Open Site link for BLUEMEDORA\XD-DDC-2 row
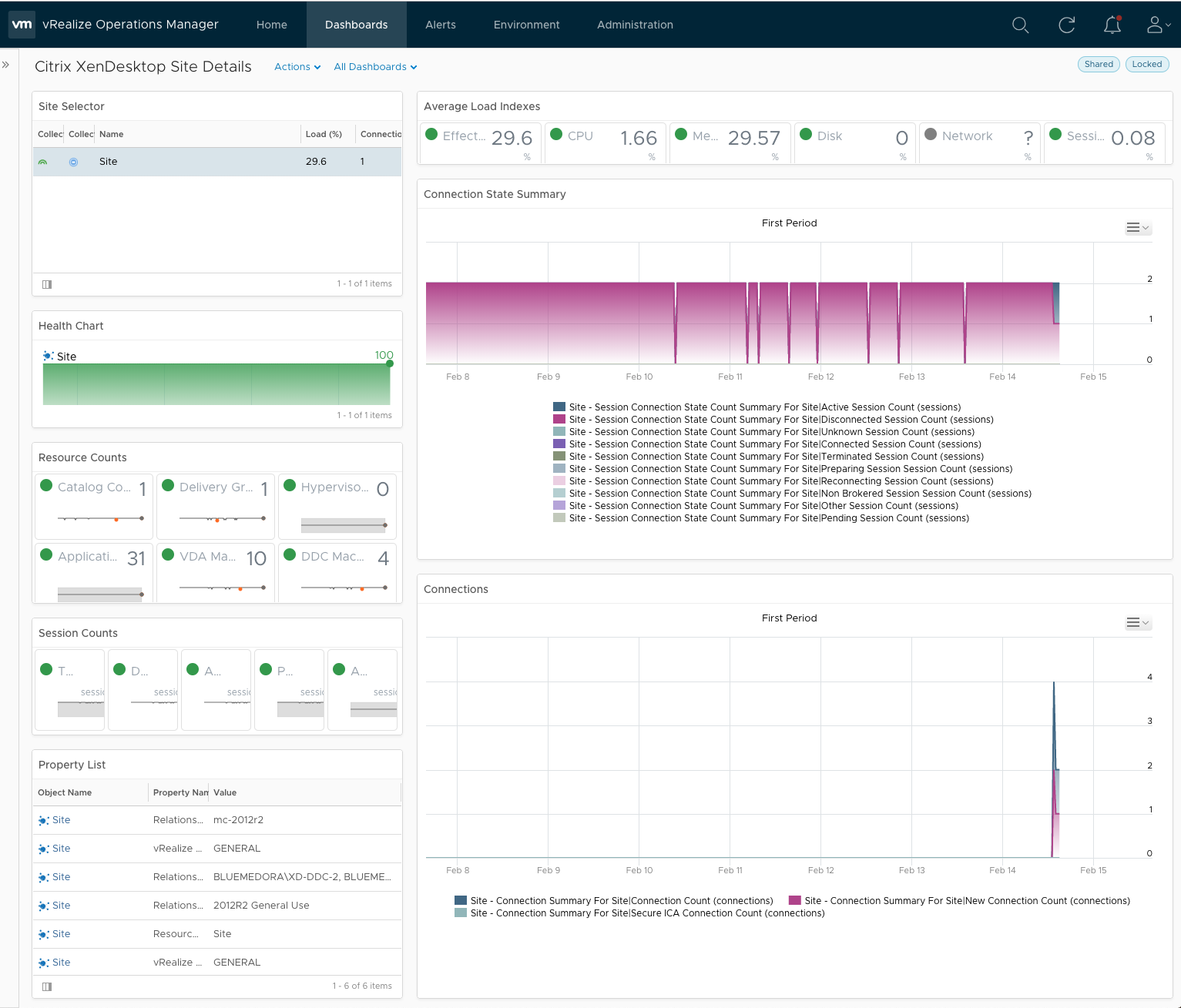1181x1008 pixels. [x=62, y=877]
